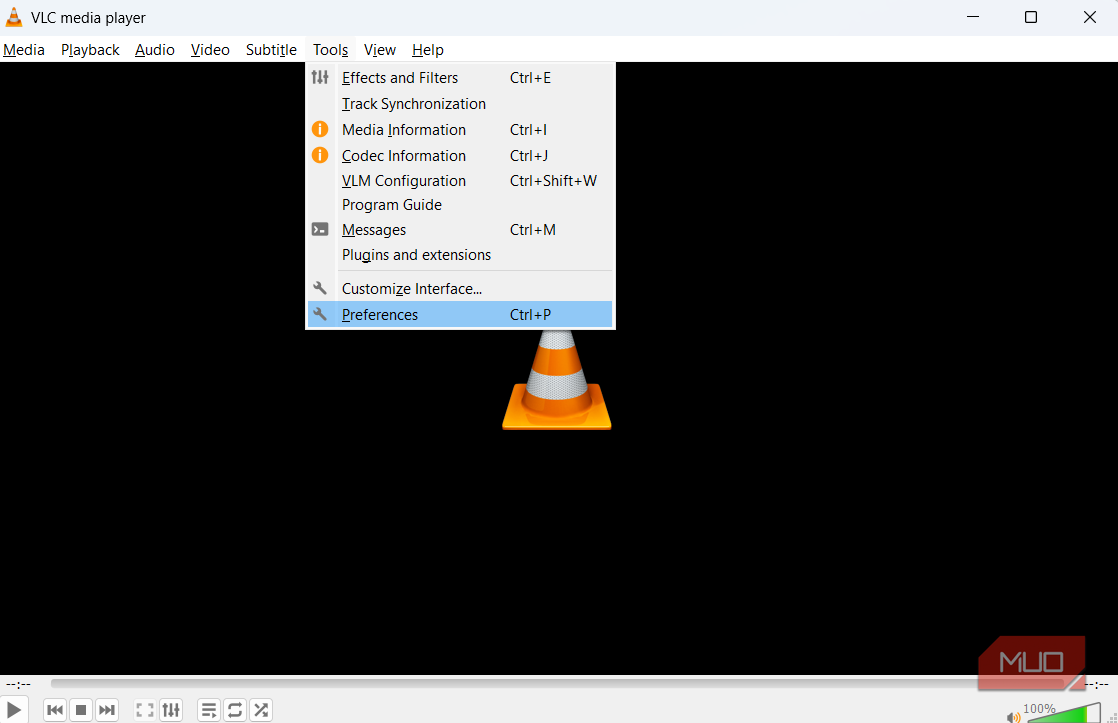Click the remaining time label
The height and width of the screenshot is (723, 1118).
pyautogui.click(x=1097, y=684)
